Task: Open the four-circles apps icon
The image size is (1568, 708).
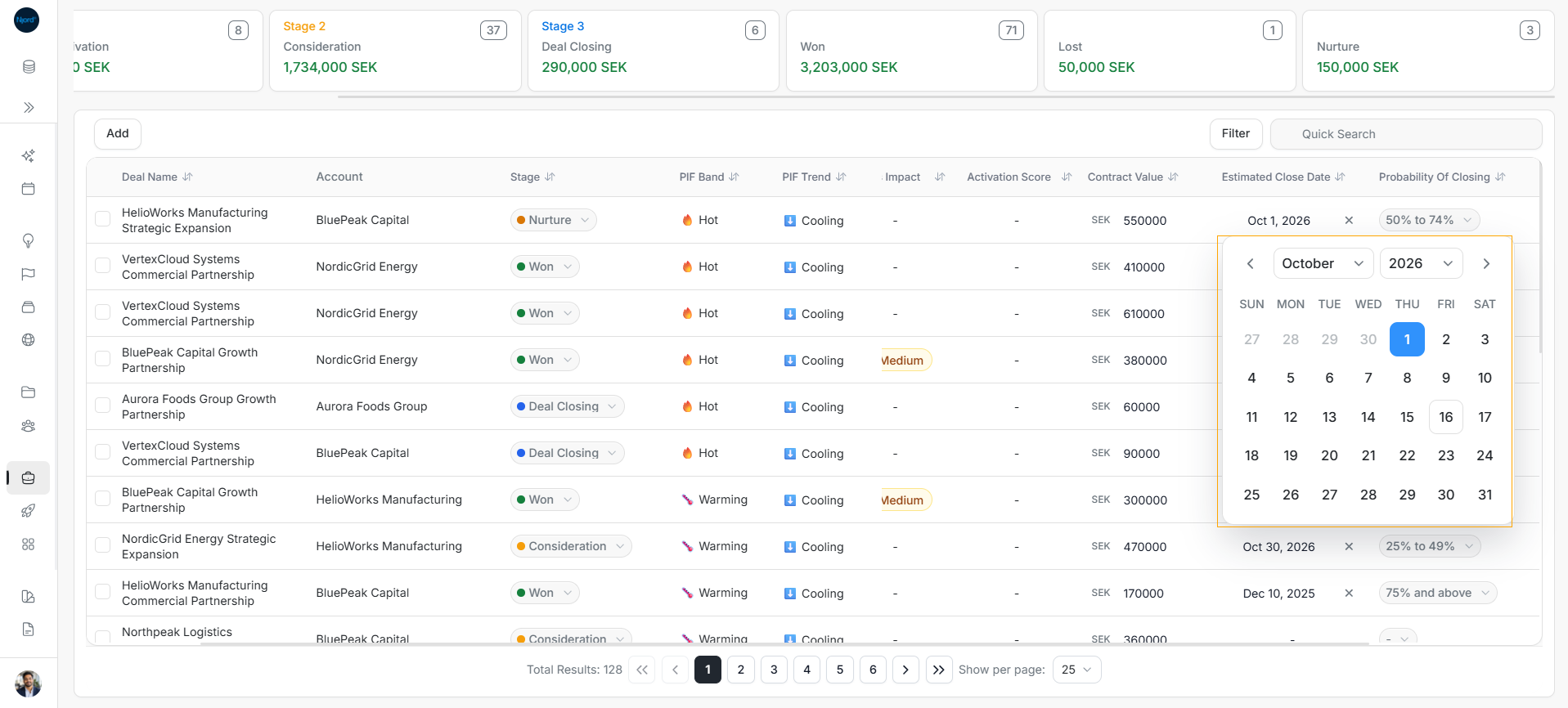Action: pyautogui.click(x=29, y=544)
